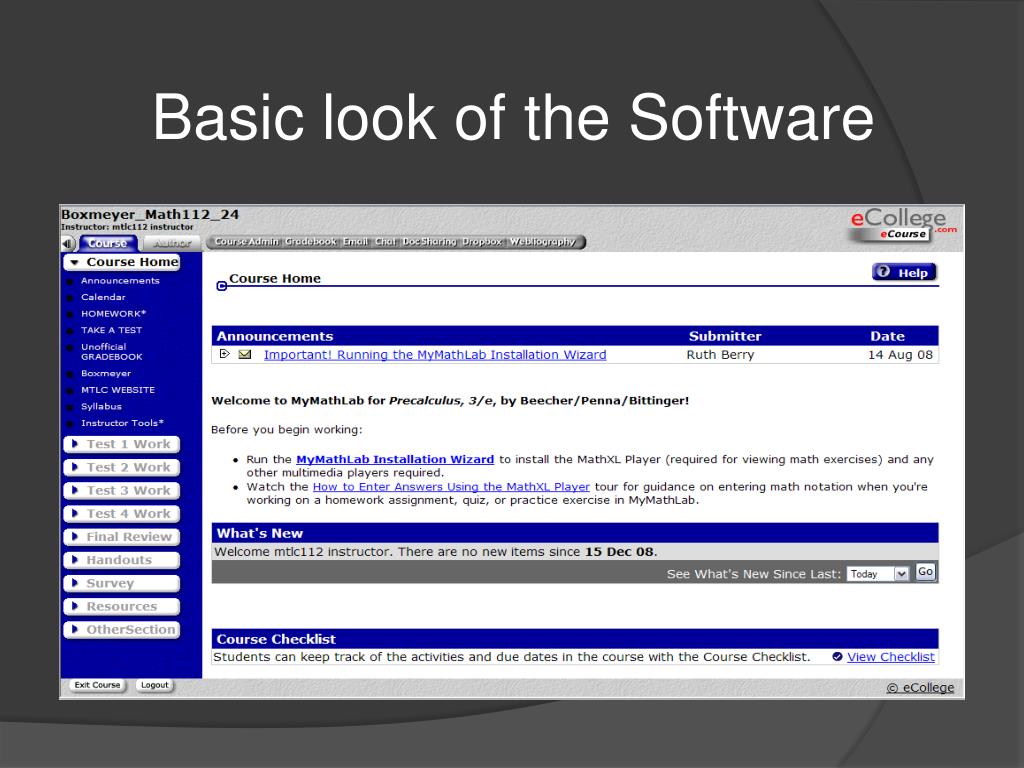Open Course Admin in the toolbar
Screen dimensions: 1024x768
click(x=247, y=242)
